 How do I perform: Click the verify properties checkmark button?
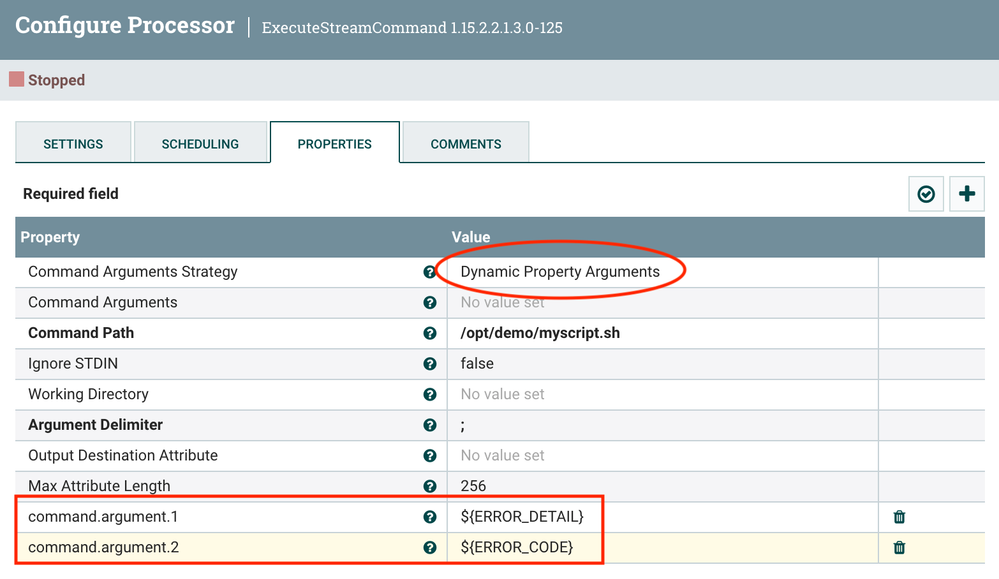tap(926, 194)
